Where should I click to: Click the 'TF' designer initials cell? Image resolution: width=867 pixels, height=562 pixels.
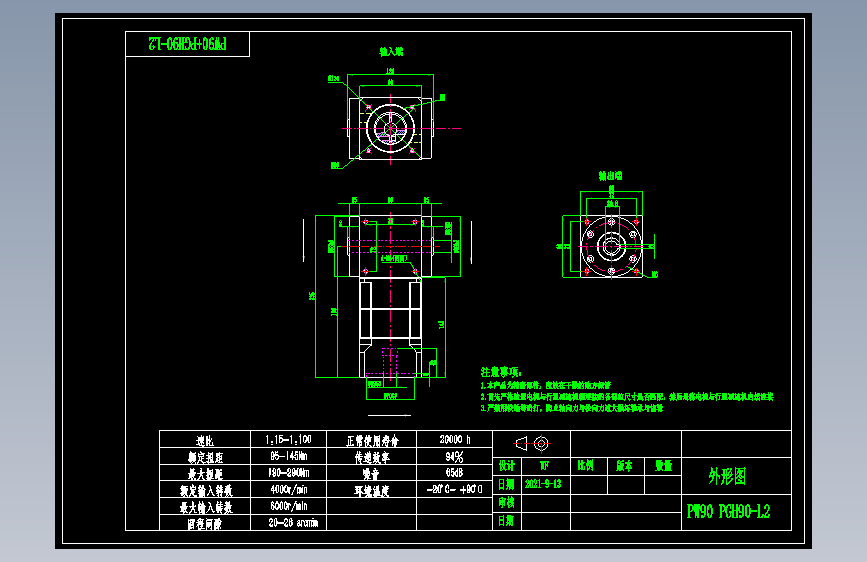click(x=545, y=466)
